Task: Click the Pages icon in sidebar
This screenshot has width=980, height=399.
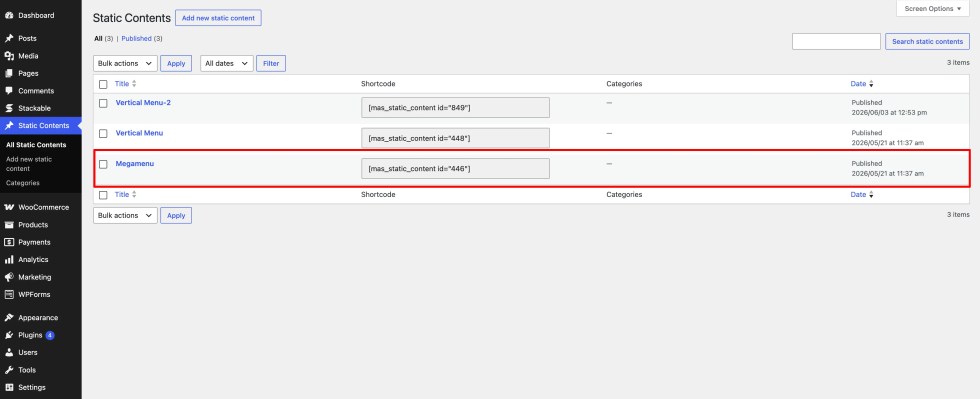Action: click(9, 73)
